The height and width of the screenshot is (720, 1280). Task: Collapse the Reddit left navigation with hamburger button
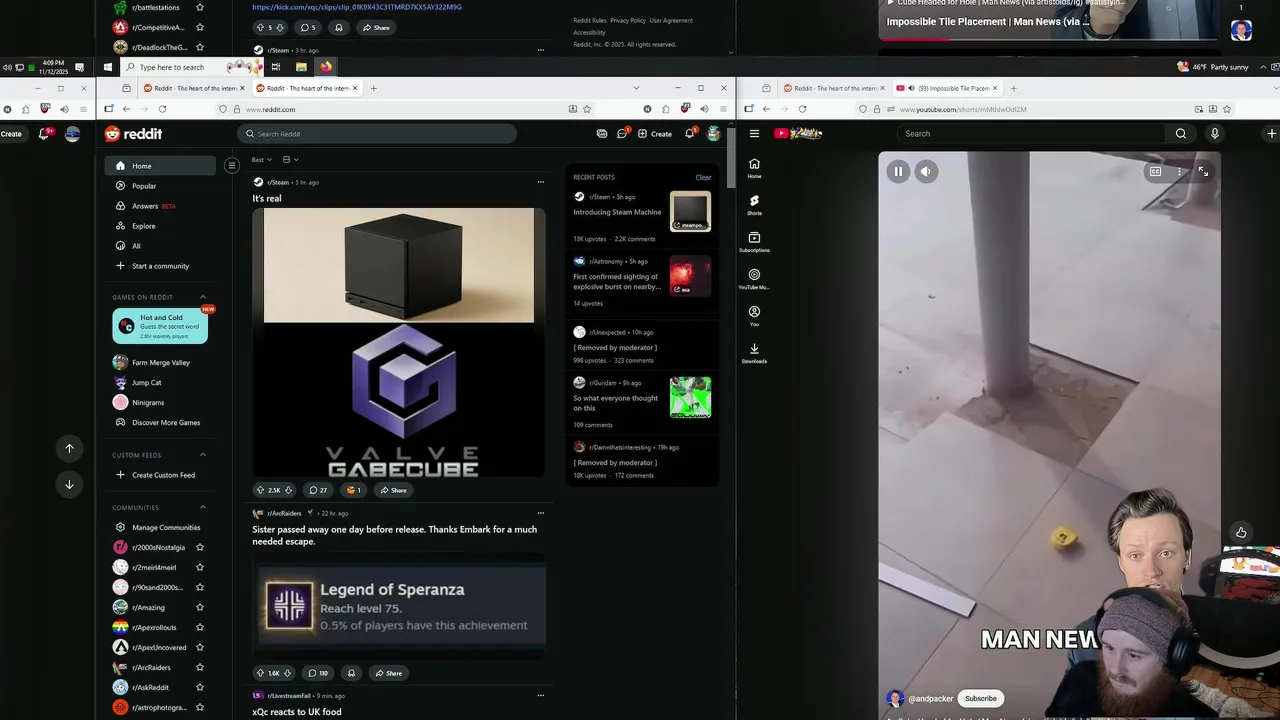click(231, 165)
